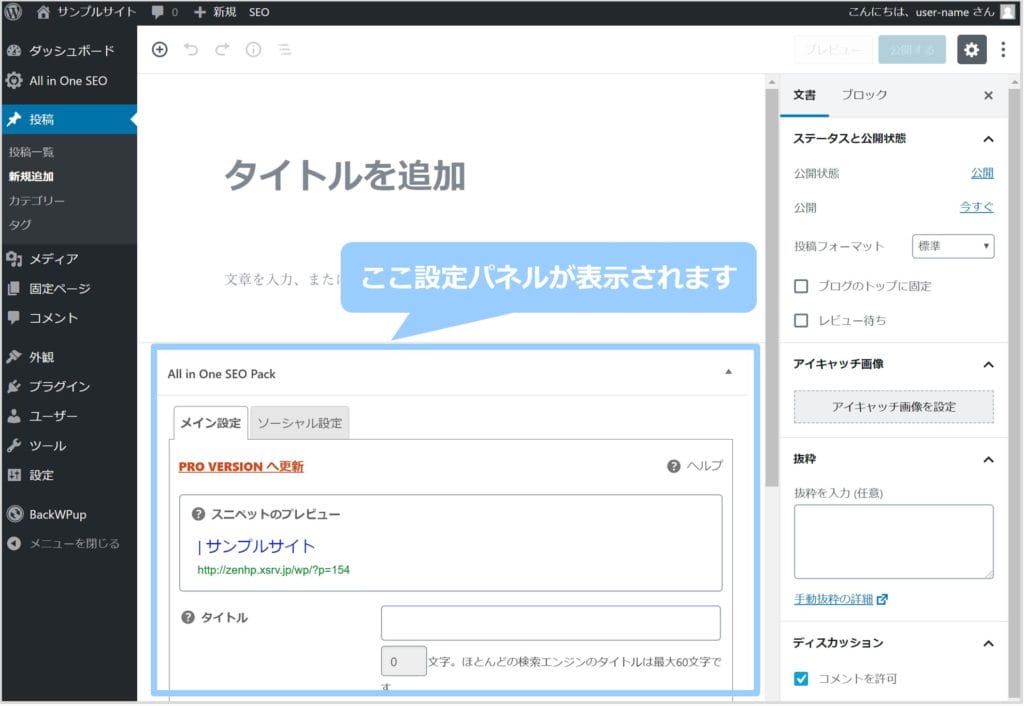This screenshot has width=1024, height=706.
Task: Click the undo arrow in editor toolbar
Action: [191, 50]
